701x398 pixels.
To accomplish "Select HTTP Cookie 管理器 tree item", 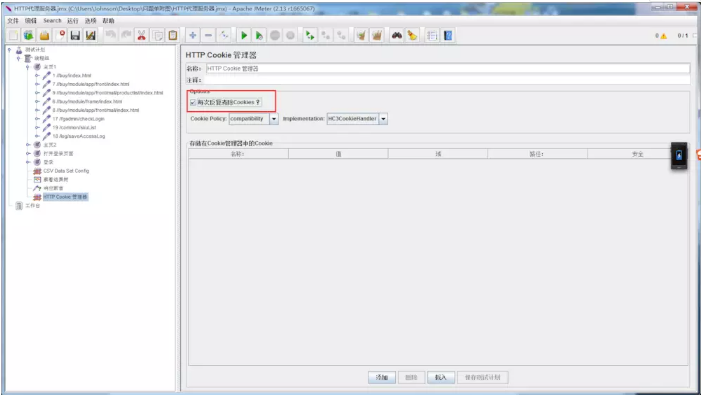I will (x=65, y=197).
